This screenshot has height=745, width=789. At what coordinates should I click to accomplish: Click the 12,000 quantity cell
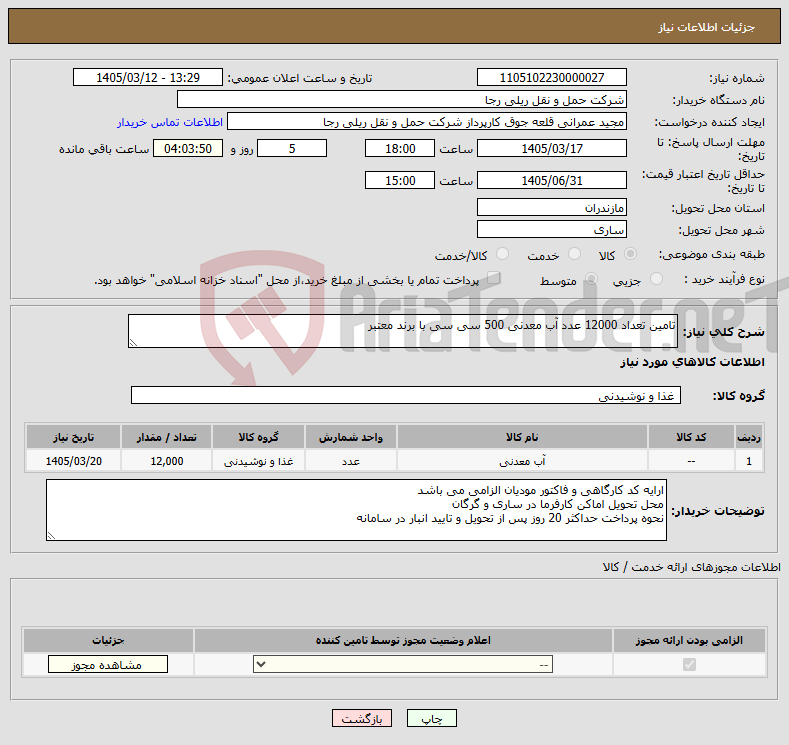coord(167,461)
